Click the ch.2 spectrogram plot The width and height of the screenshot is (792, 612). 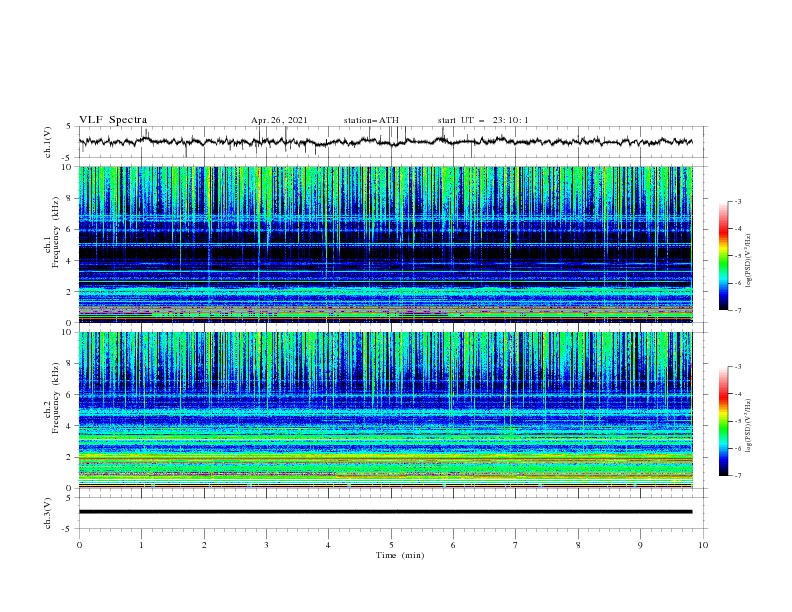pos(385,410)
